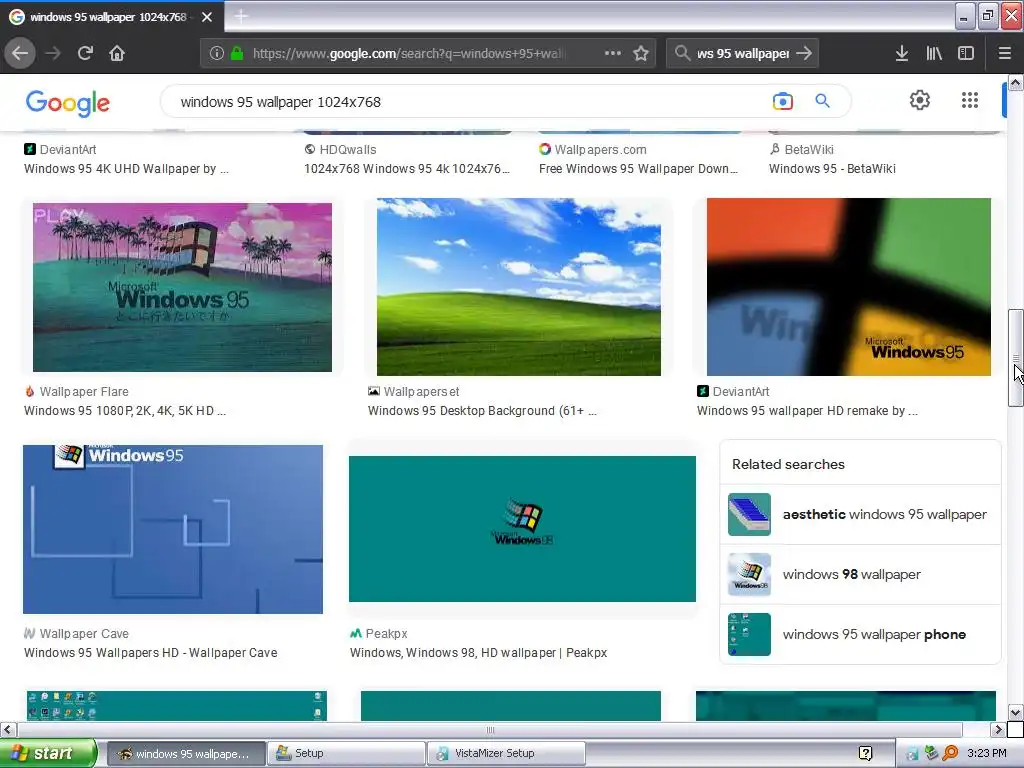Switch to VistaMizer Setup taskbar window

pyautogui.click(x=506, y=754)
